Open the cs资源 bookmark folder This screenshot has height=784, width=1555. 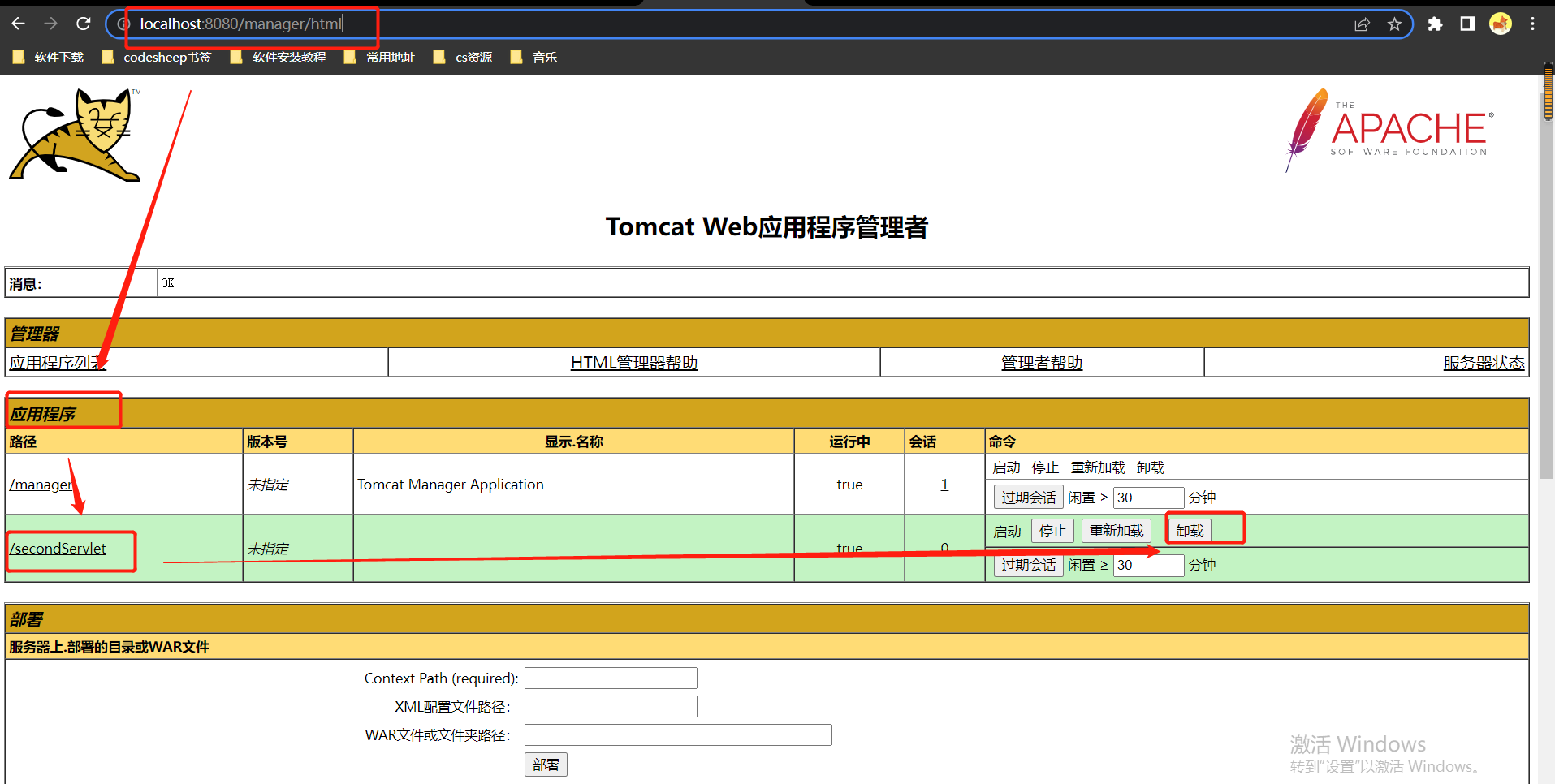point(463,57)
